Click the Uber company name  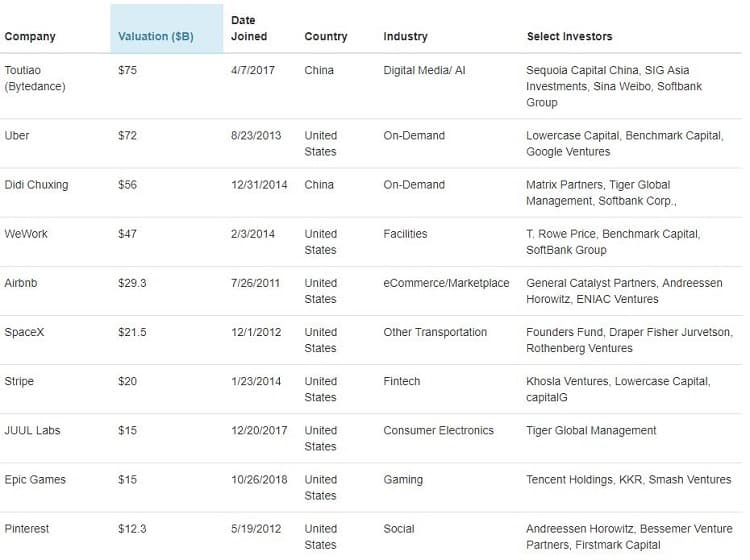click(x=17, y=136)
